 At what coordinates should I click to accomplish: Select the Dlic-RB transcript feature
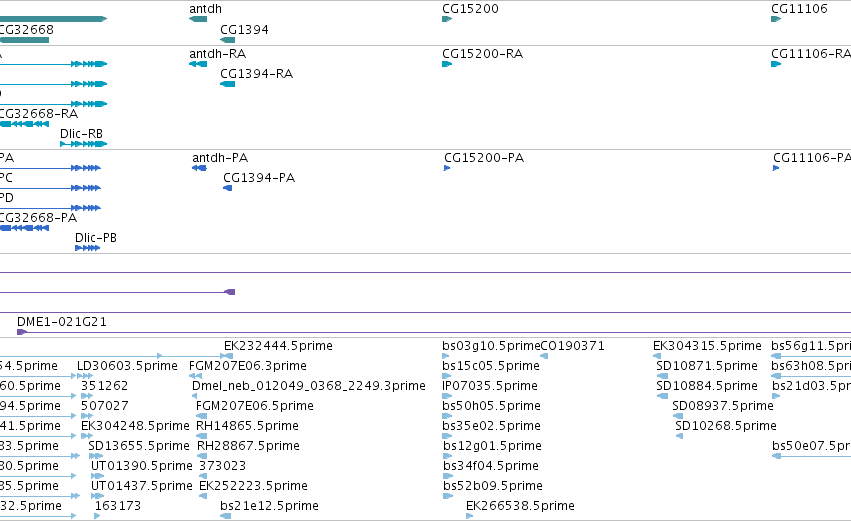point(84,144)
